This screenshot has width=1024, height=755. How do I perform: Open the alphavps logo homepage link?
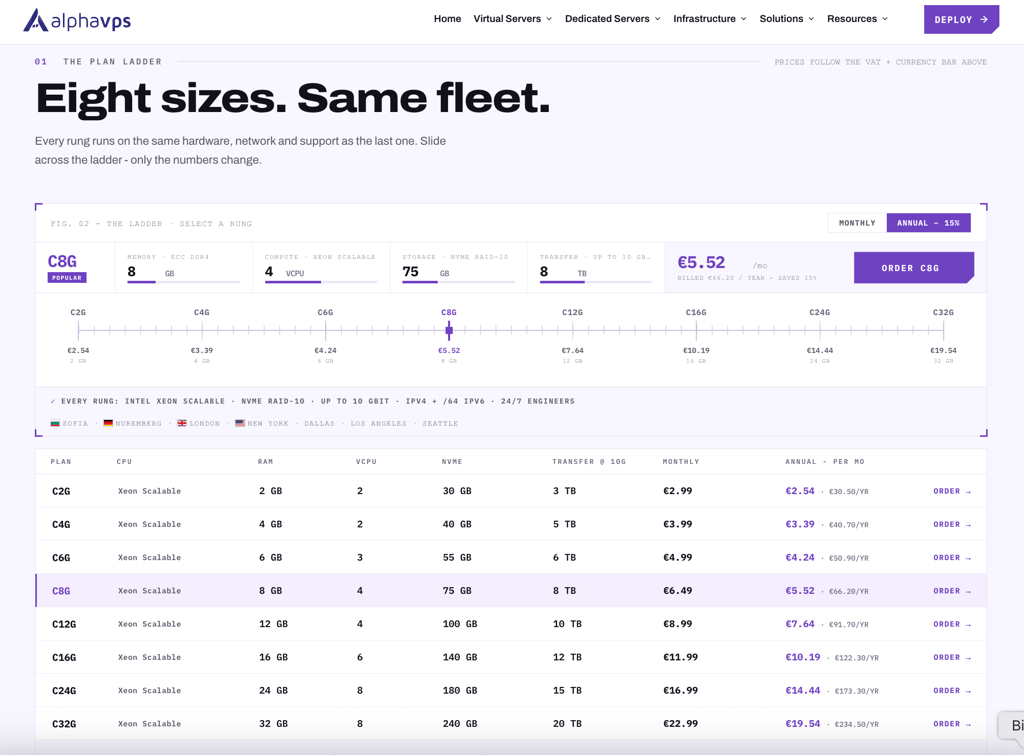click(77, 20)
